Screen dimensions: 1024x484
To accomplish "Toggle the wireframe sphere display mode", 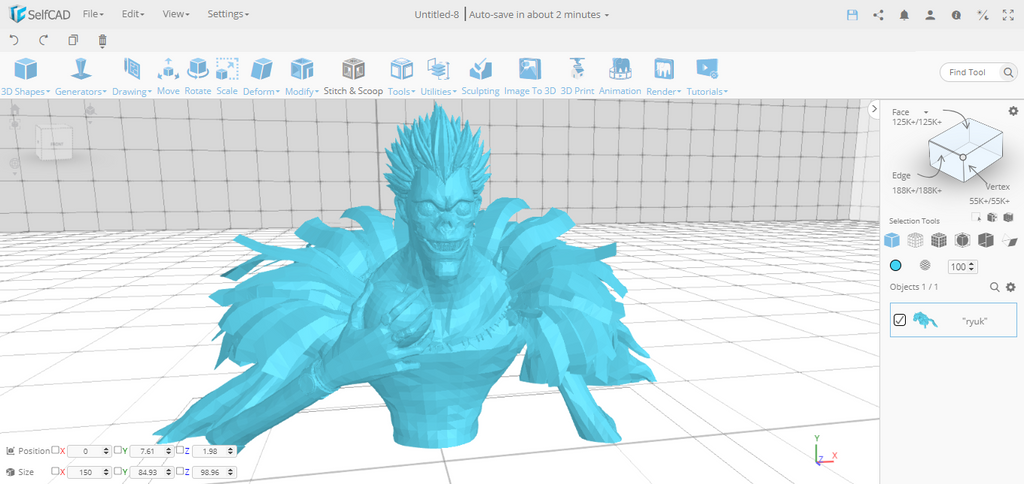I will 925,265.
